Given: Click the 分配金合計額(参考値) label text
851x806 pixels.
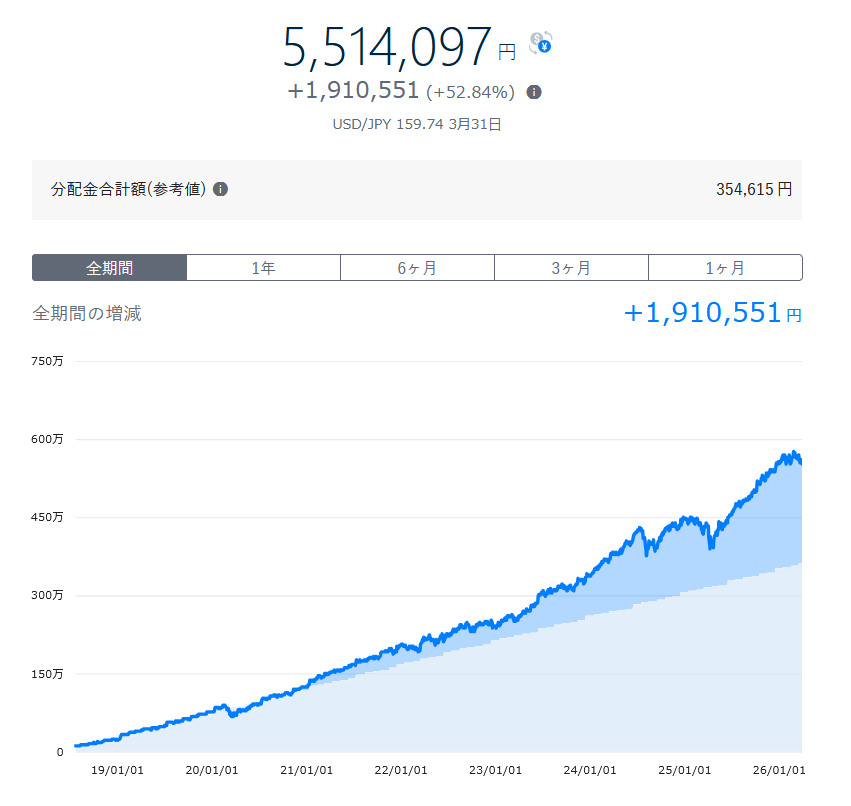Looking at the screenshot, I should pyautogui.click(x=128, y=189).
